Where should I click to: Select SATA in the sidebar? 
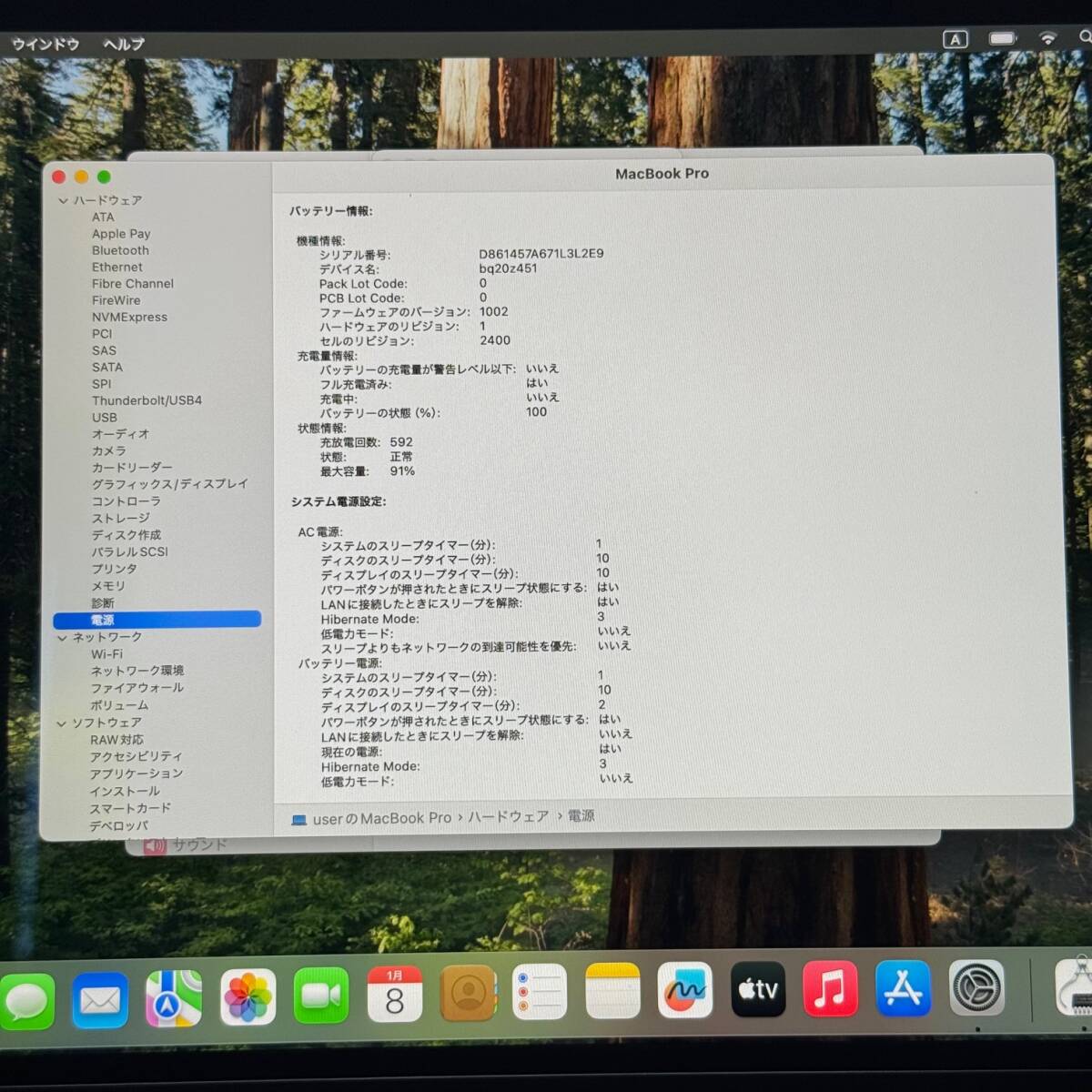[x=107, y=367]
